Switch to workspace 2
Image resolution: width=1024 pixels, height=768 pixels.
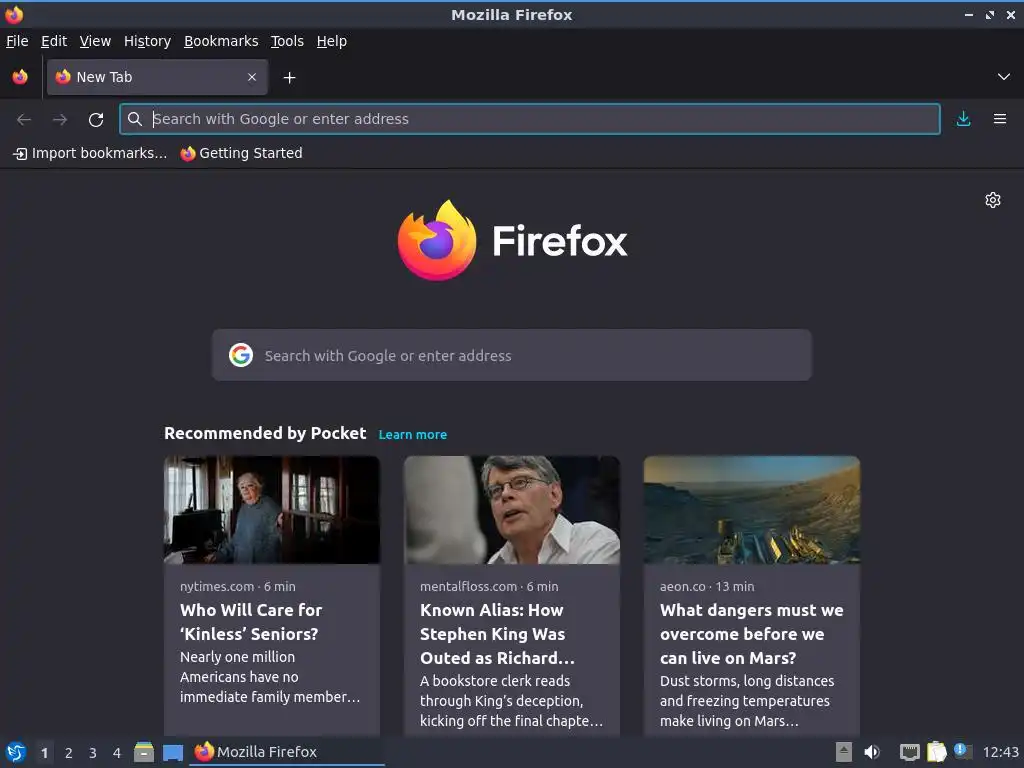coord(69,753)
